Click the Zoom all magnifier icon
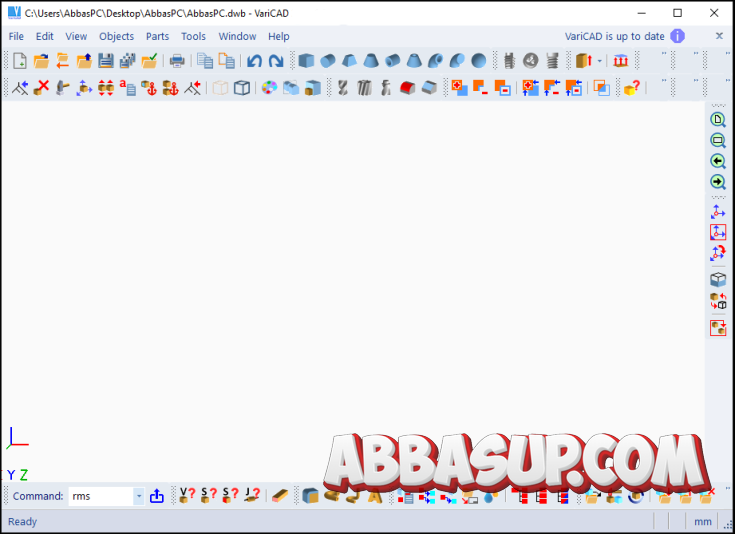This screenshot has width=735, height=534. click(718, 120)
